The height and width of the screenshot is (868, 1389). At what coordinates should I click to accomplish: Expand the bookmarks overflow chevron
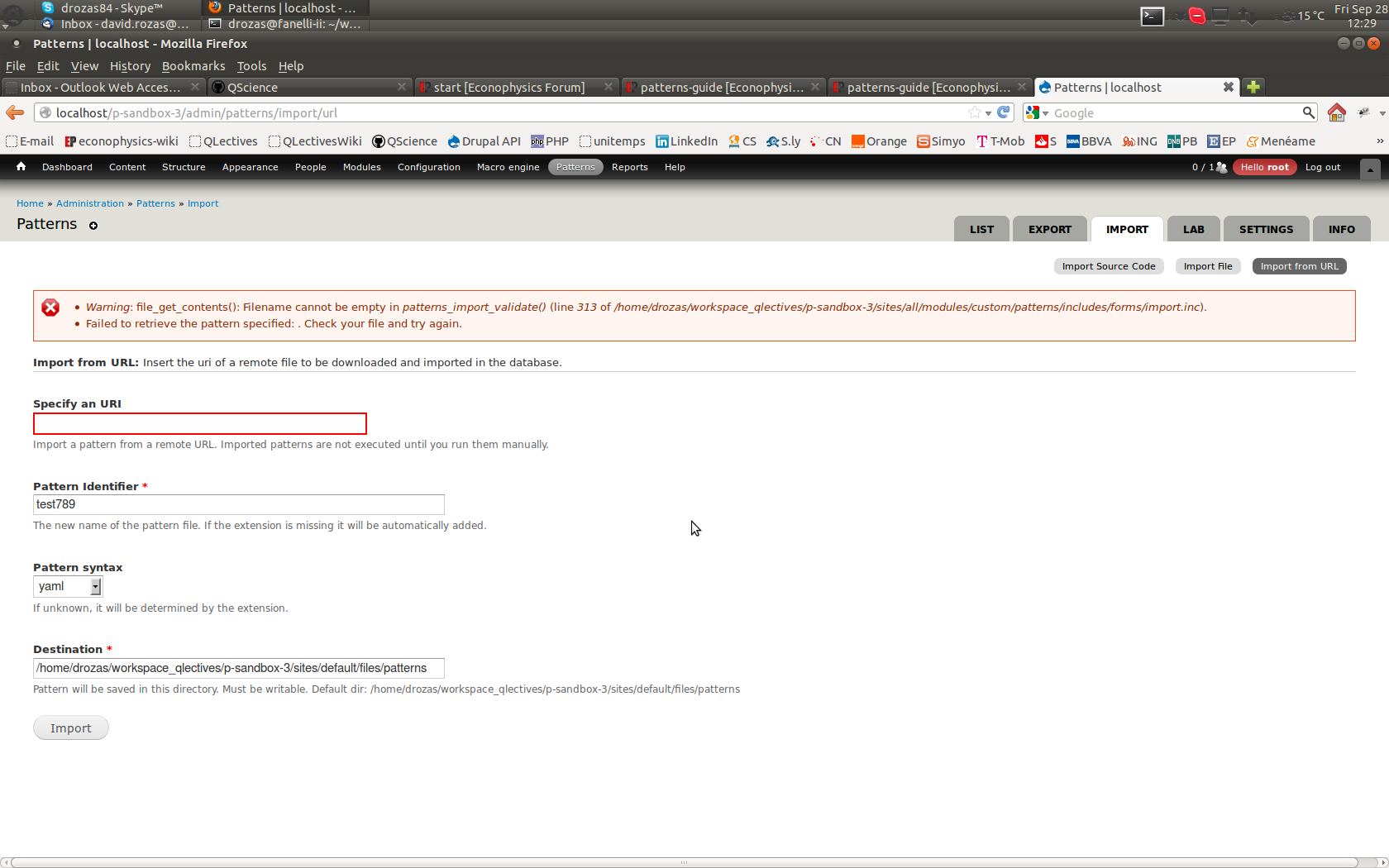tap(1379, 141)
